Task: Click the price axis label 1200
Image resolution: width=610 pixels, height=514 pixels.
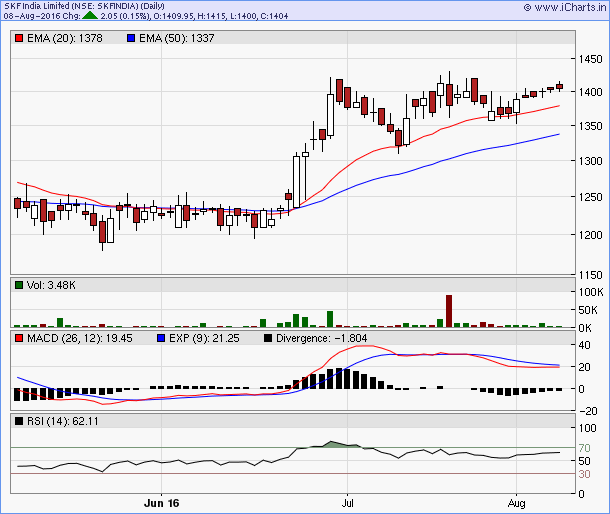Action: [590, 235]
